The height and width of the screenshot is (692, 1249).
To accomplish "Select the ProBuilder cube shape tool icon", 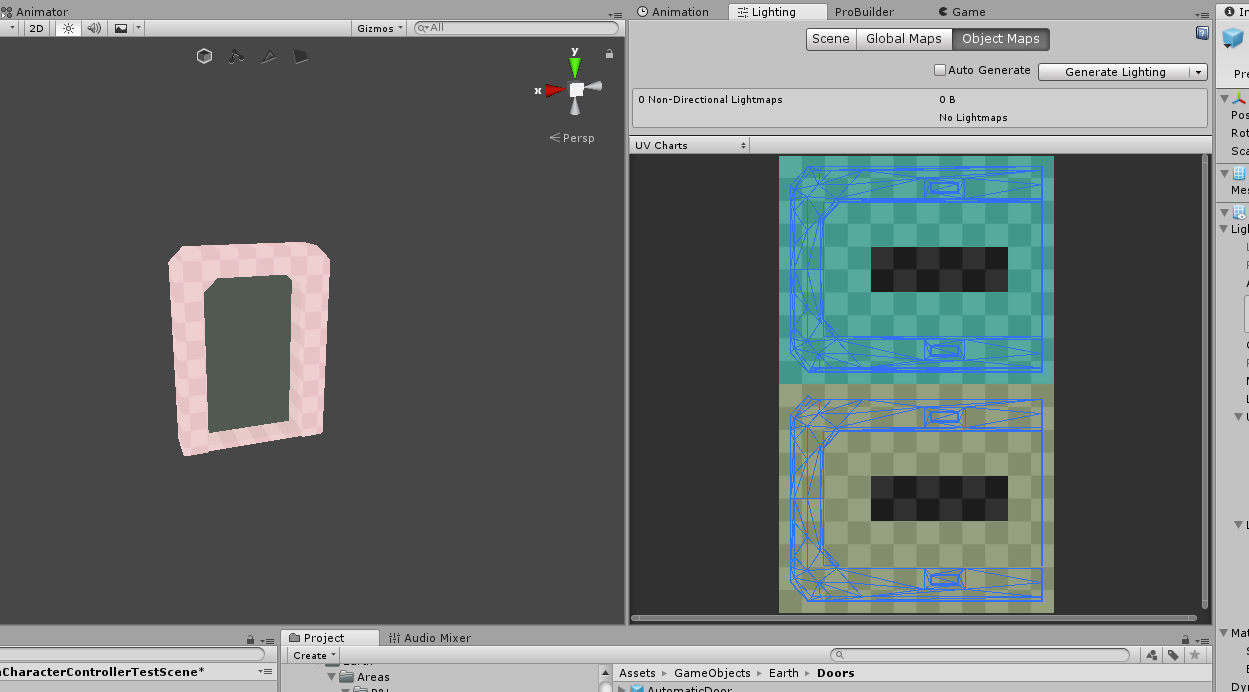I will pyautogui.click(x=204, y=56).
